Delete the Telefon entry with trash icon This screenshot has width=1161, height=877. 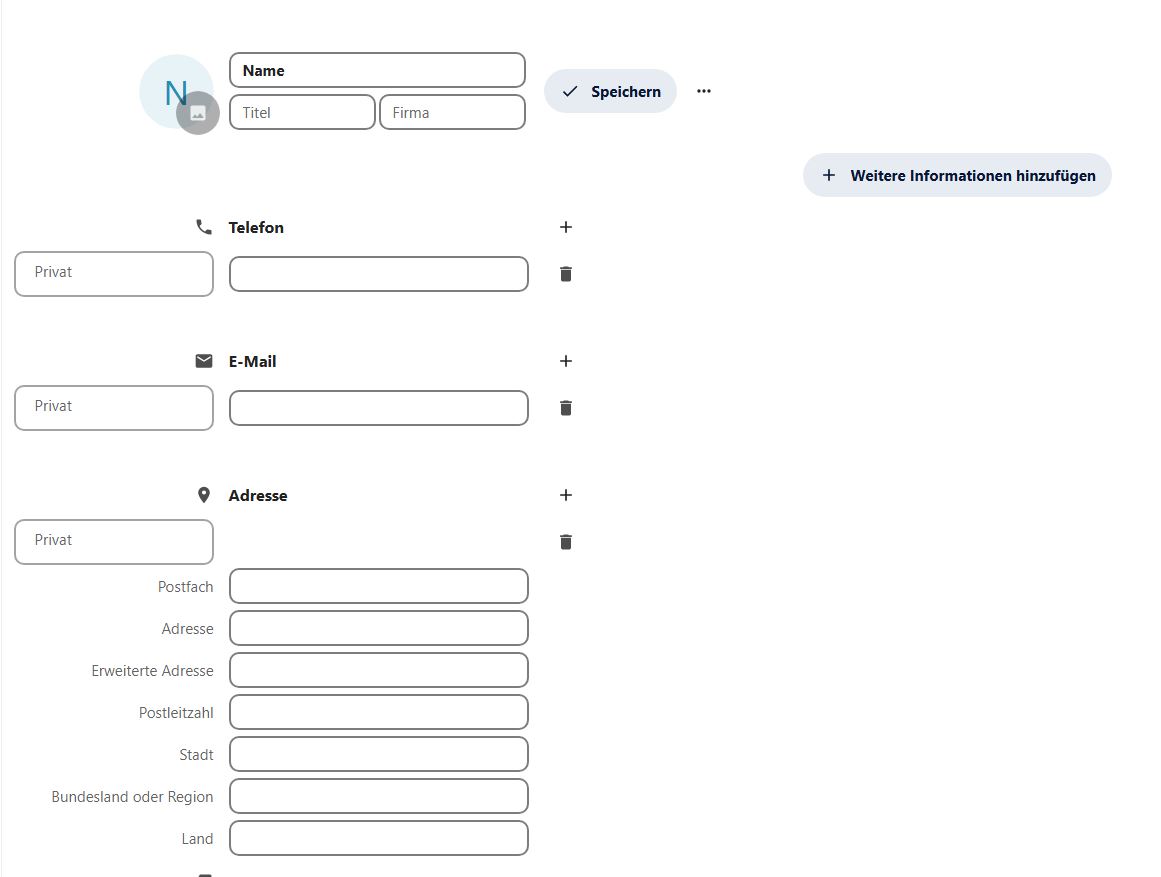pos(566,274)
